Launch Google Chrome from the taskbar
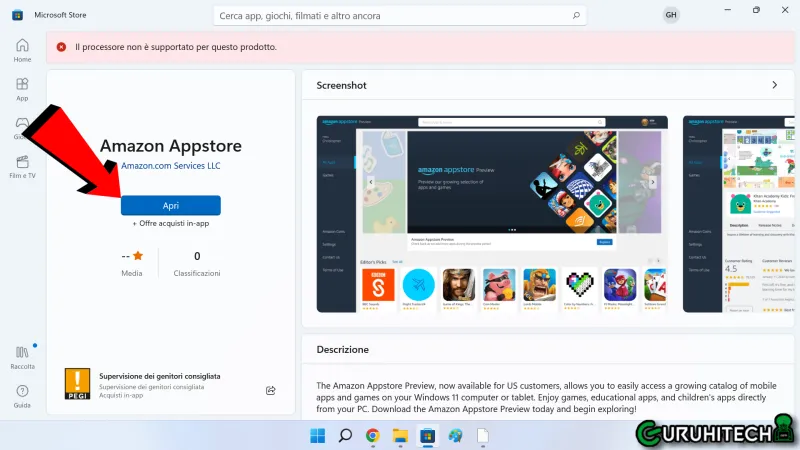This screenshot has width=800, height=450. (372, 436)
